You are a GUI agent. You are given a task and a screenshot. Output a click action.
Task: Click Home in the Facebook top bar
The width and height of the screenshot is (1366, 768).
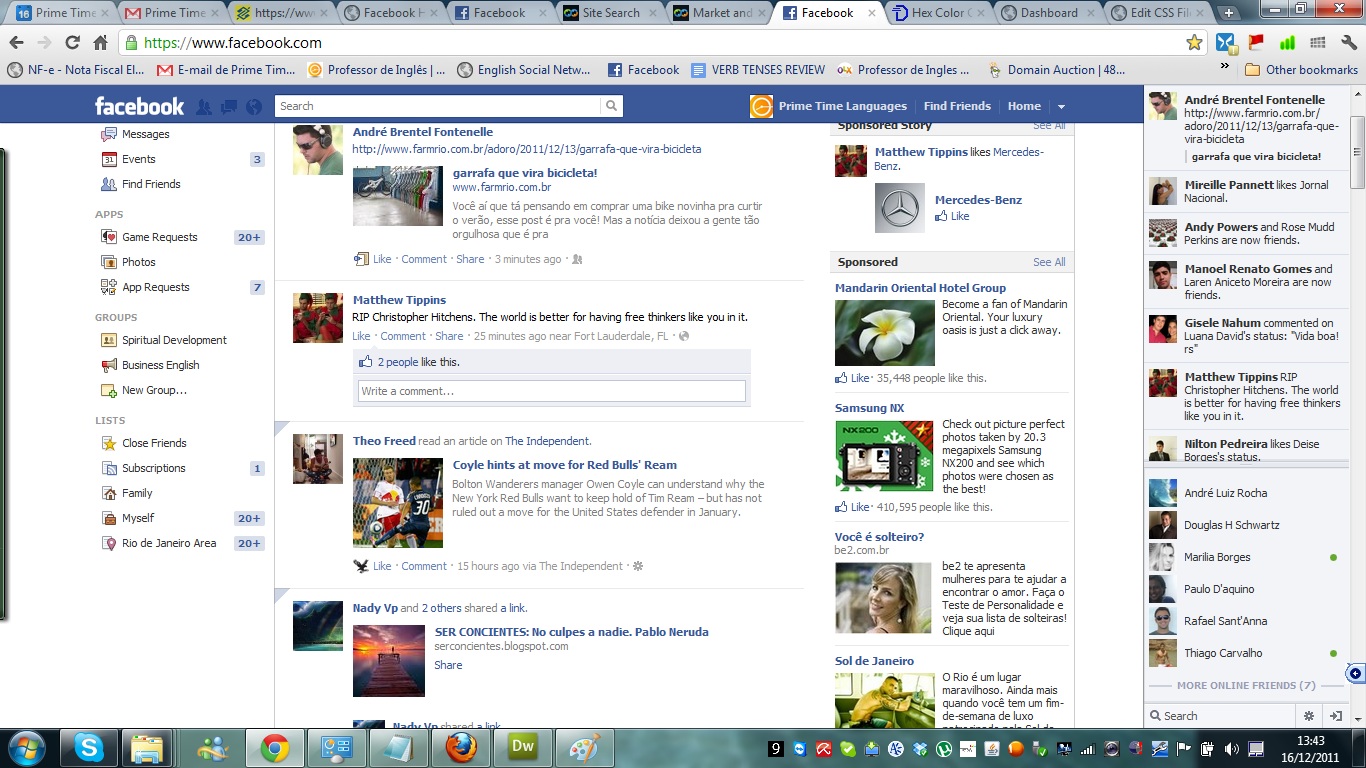[x=1024, y=106]
